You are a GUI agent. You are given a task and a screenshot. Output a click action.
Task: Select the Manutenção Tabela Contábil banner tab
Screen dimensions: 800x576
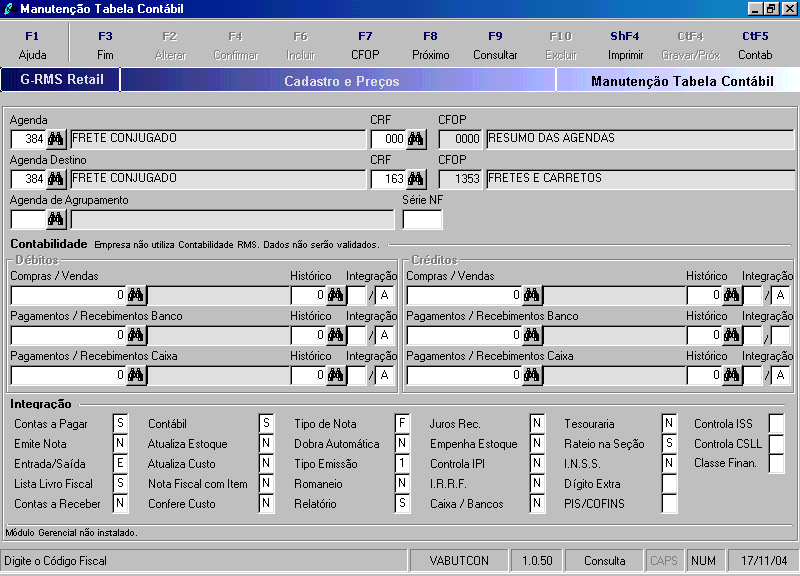coord(677,81)
